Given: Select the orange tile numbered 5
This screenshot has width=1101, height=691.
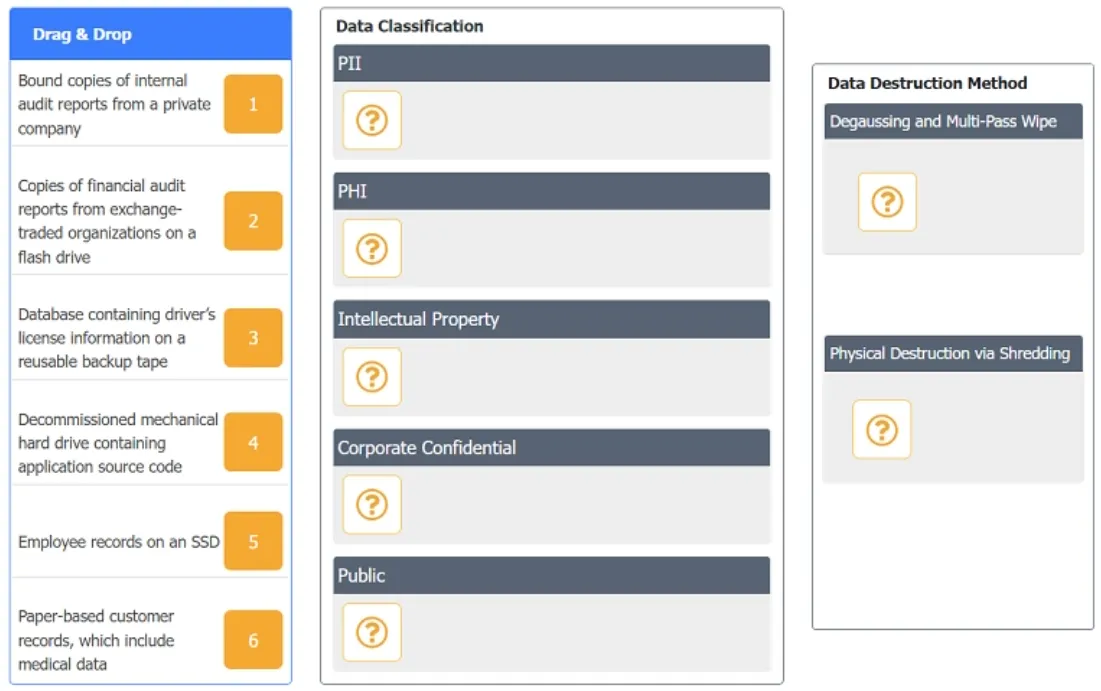Looking at the screenshot, I should 253,541.
